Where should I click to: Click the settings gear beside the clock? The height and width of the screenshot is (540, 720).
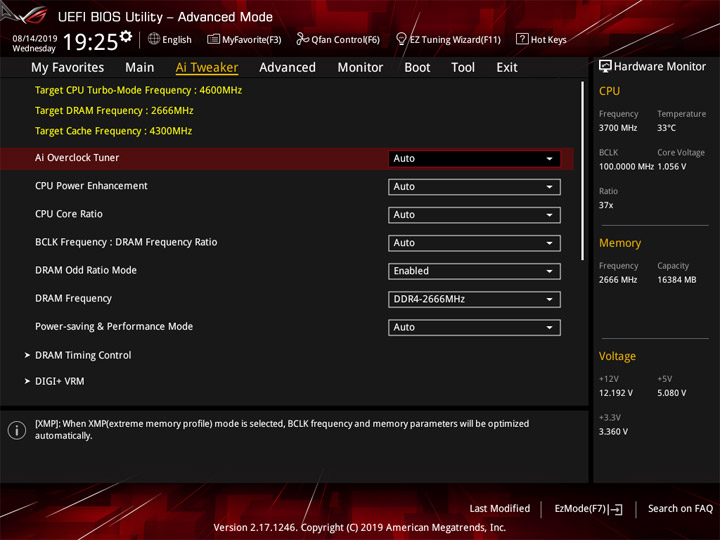click(126, 37)
